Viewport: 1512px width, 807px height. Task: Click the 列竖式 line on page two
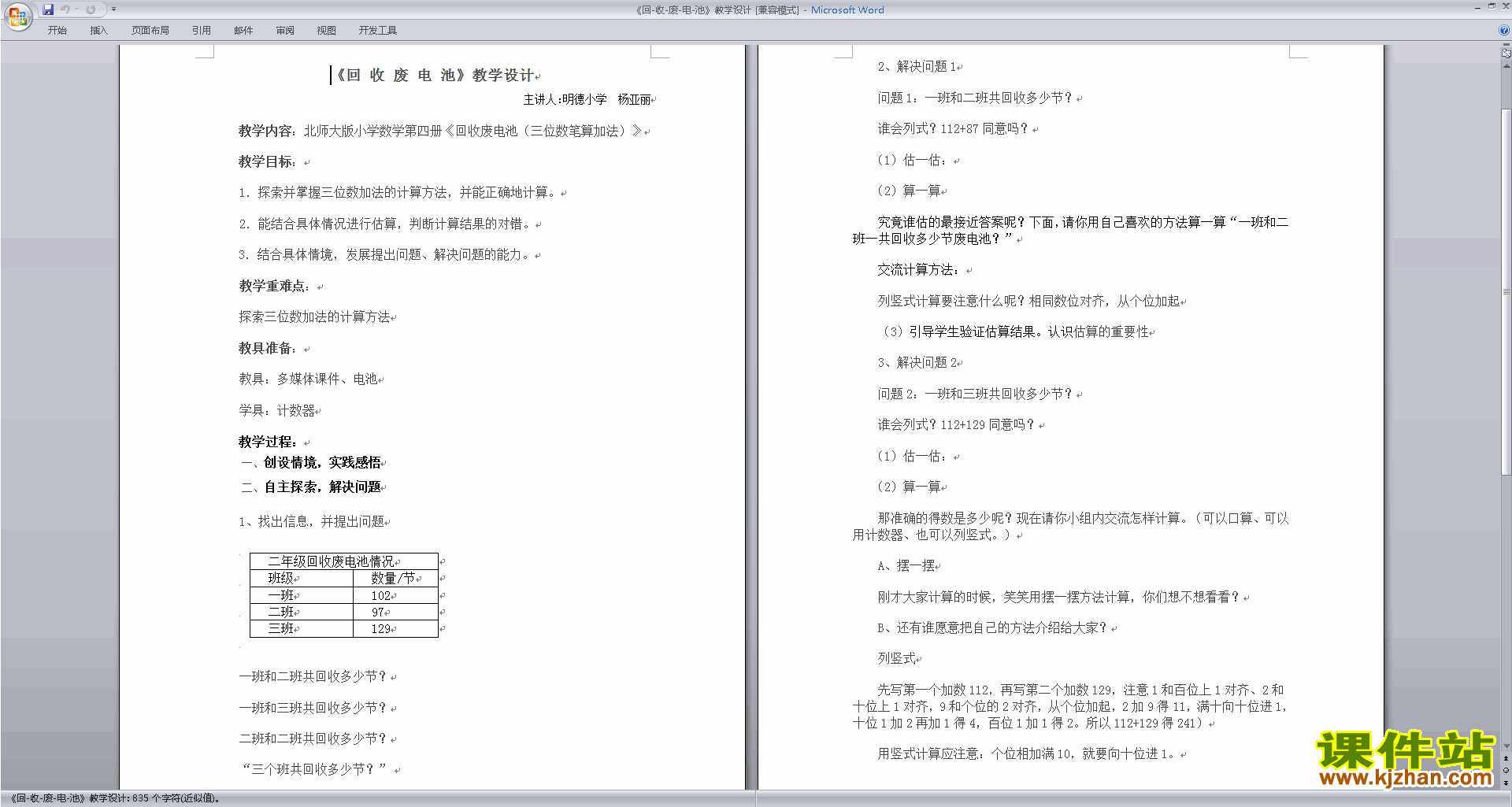(x=897, y=659)
